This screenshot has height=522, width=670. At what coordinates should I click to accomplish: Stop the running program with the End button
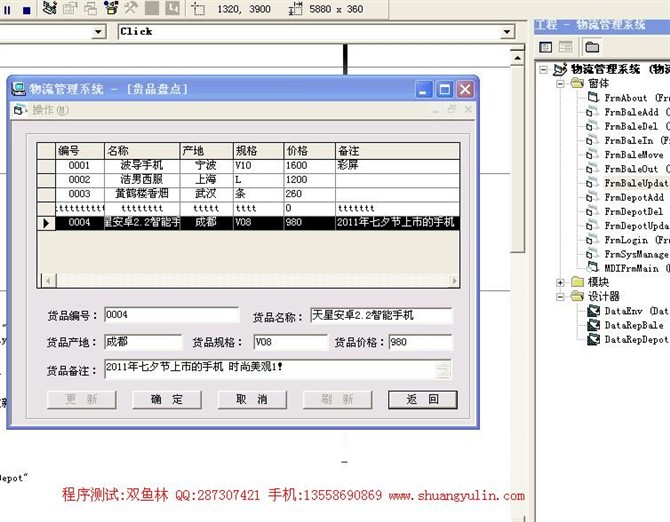[26, 9]
